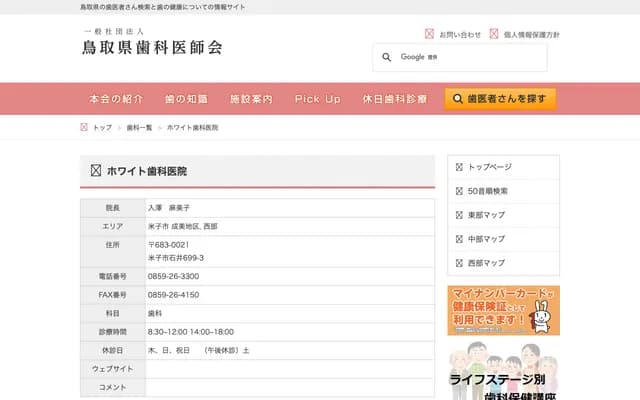Click the icon beside 個人情報保護方針
The width and height of the screenshot is (640, 400).
494,34
